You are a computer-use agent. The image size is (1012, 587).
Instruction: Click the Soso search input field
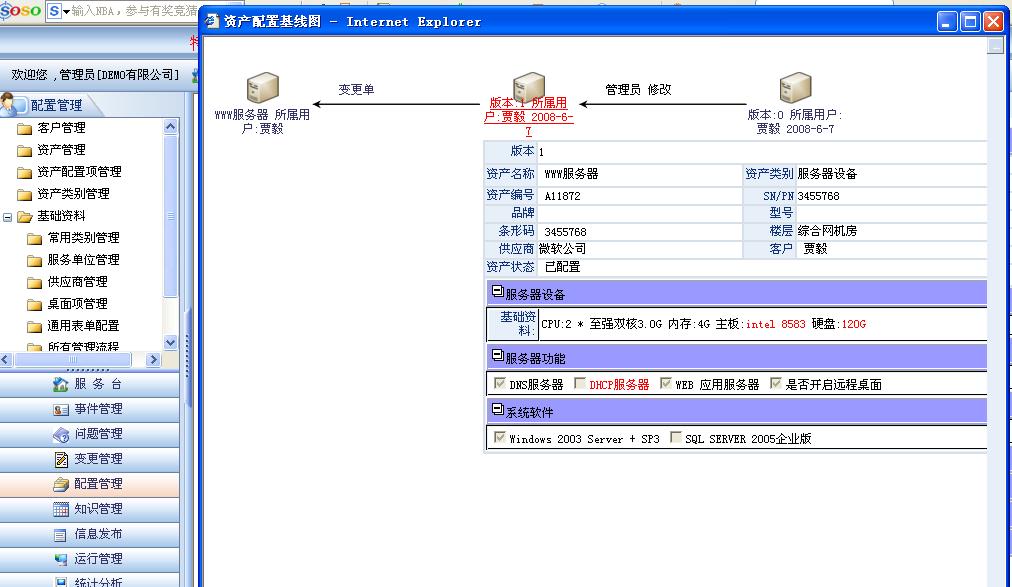coord(134,11)
